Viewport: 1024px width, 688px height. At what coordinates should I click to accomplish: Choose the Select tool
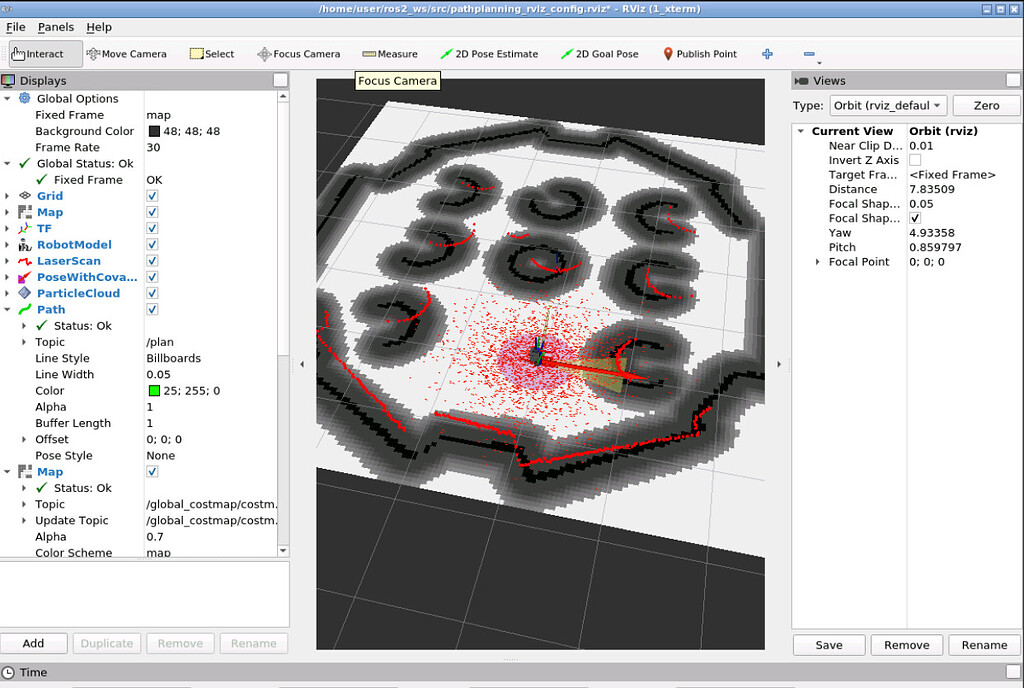212,54
